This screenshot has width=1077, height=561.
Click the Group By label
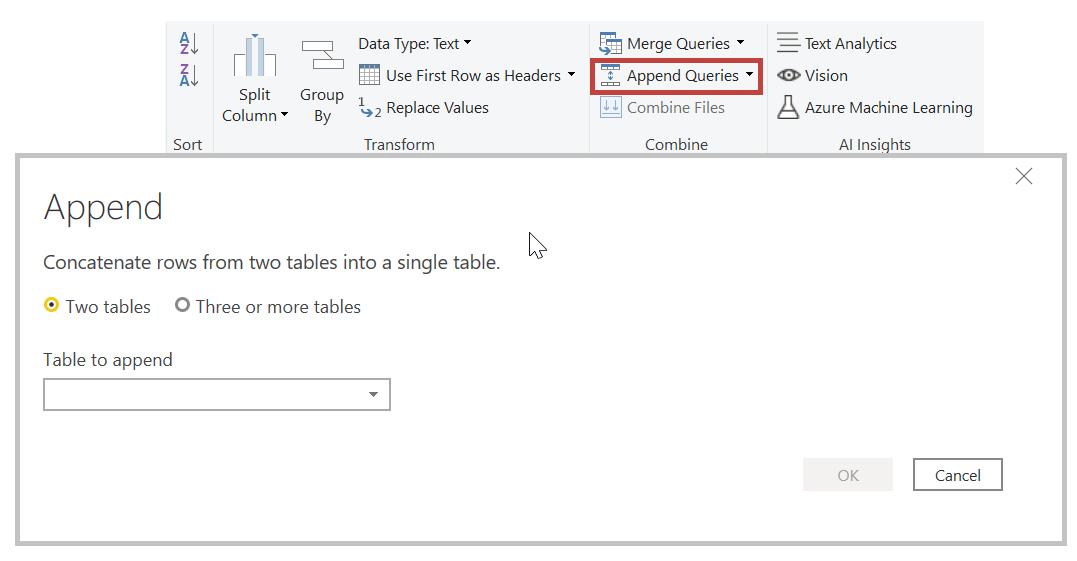(x=322, y=105)
